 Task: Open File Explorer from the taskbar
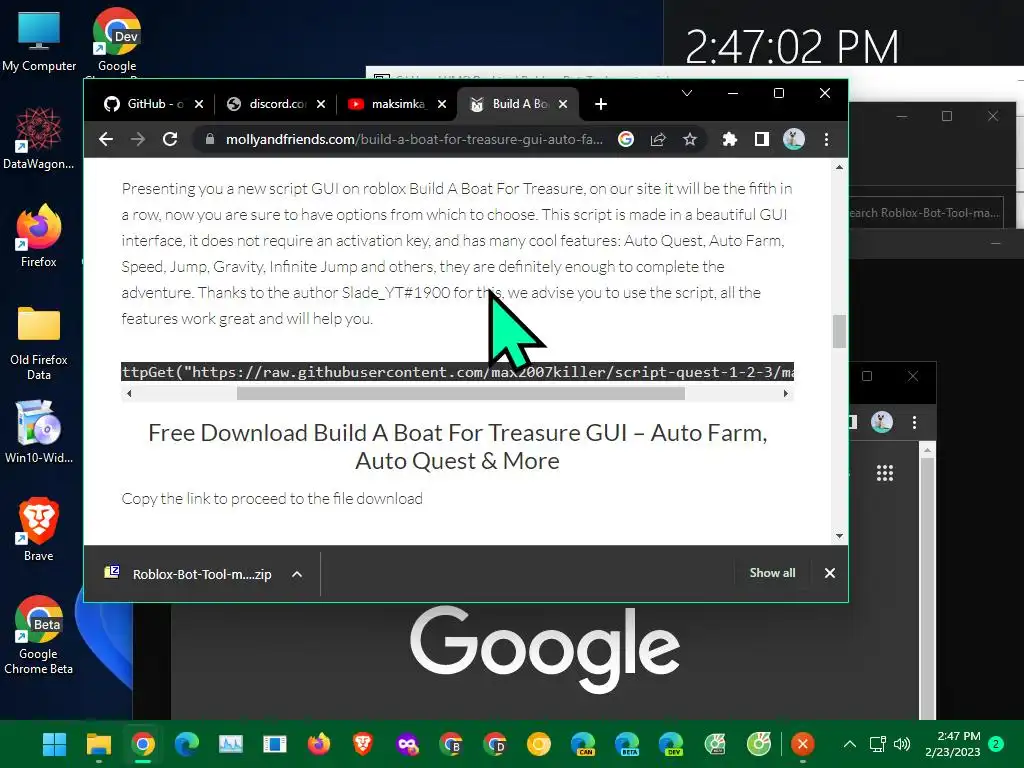tap(99, 744)
